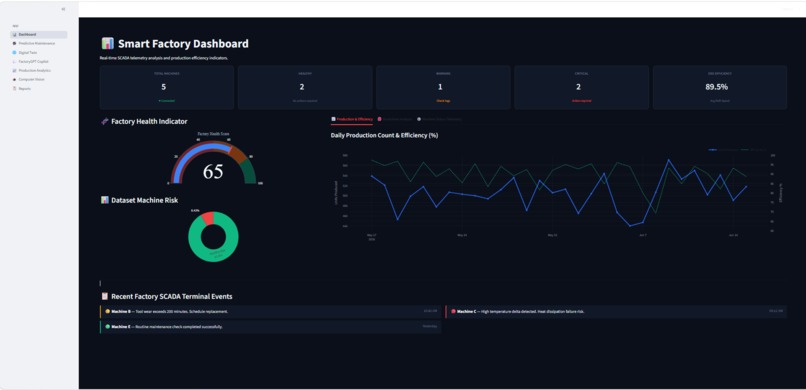Click the Machine E routine maintenance event

click(x=270, y=327)
